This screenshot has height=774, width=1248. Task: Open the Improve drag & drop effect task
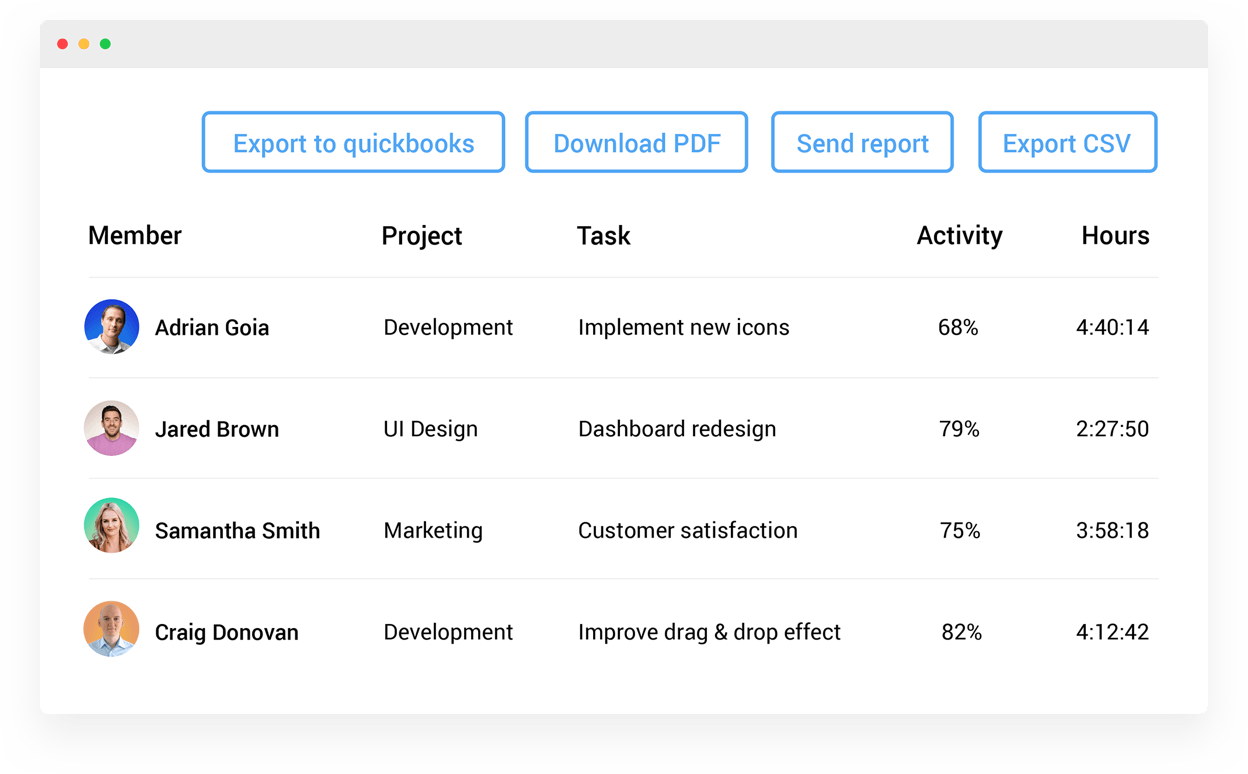click(x=709, y=632)
